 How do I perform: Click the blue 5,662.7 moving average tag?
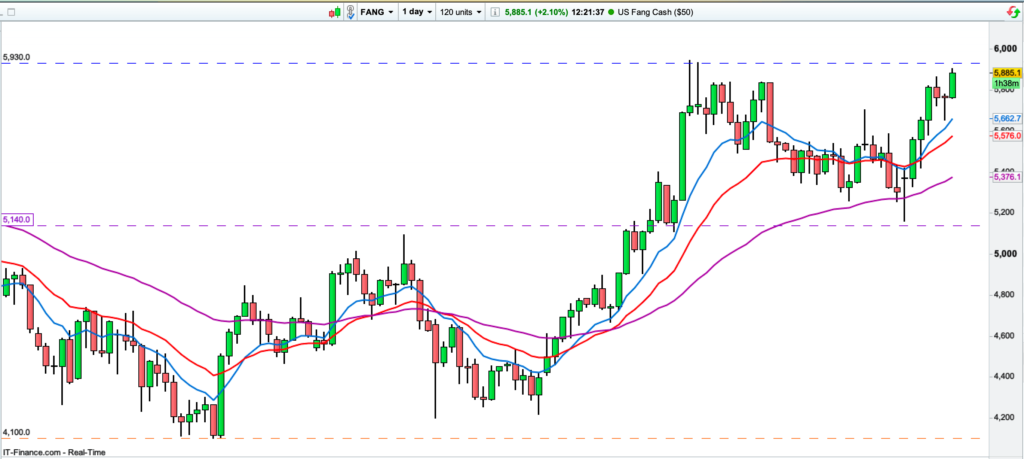point(1005,119)
